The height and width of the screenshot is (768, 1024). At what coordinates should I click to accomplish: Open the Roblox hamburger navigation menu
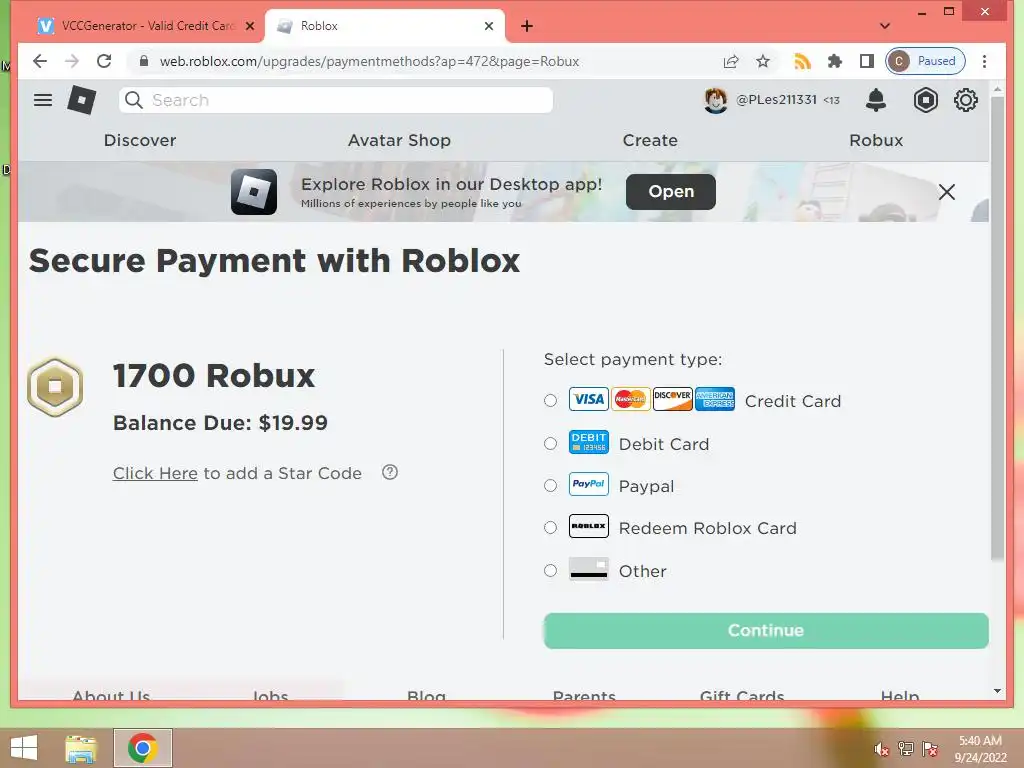tap(43, 100)
